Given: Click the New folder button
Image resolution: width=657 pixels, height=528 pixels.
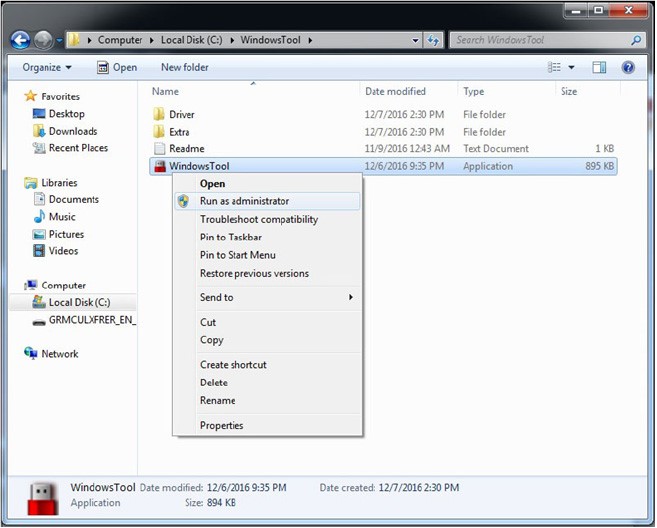Looking at the screenshot, I should 185,67.
